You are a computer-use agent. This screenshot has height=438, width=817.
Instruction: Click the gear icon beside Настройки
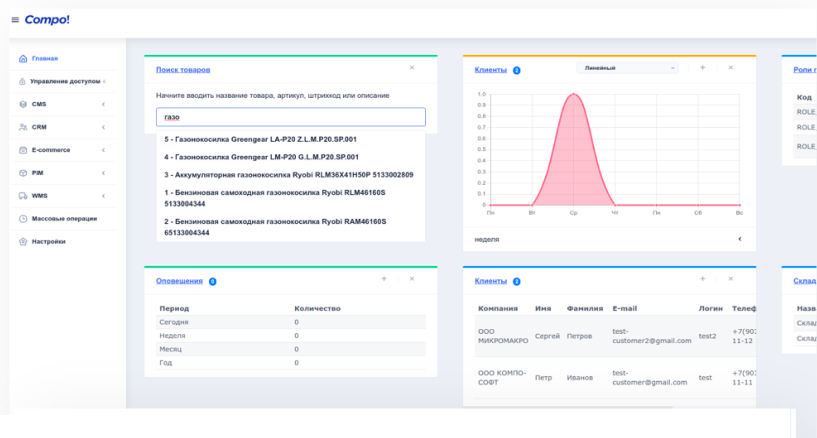click(23, 242)
